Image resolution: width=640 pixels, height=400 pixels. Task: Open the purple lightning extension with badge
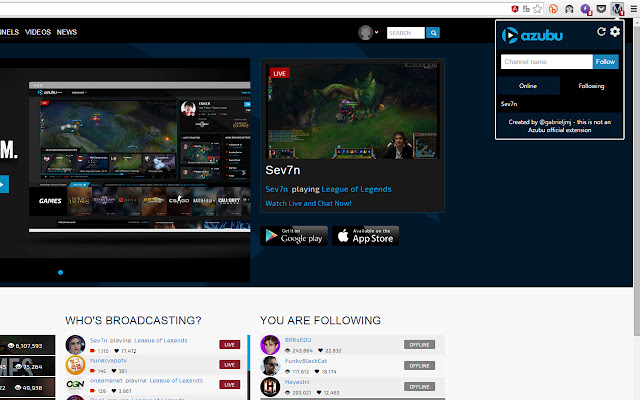[586, 9]
